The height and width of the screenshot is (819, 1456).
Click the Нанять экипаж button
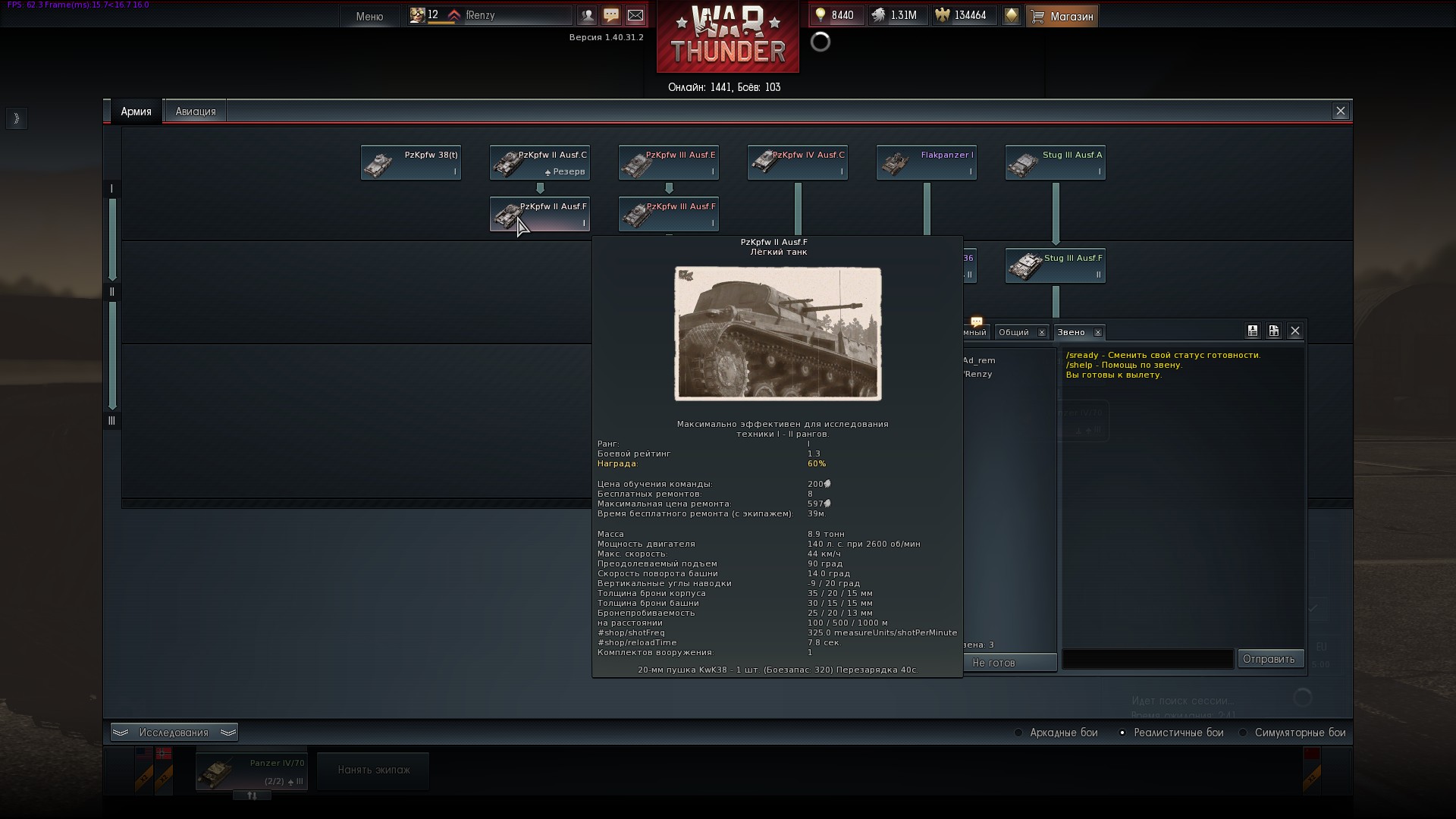[373, 770]
